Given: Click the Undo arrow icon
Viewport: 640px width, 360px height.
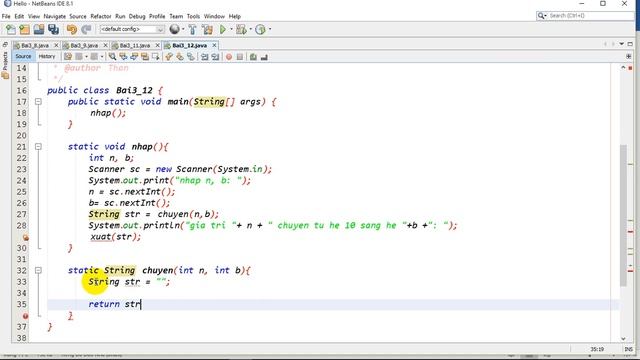Looking at the screenshot, I should 72,29.
